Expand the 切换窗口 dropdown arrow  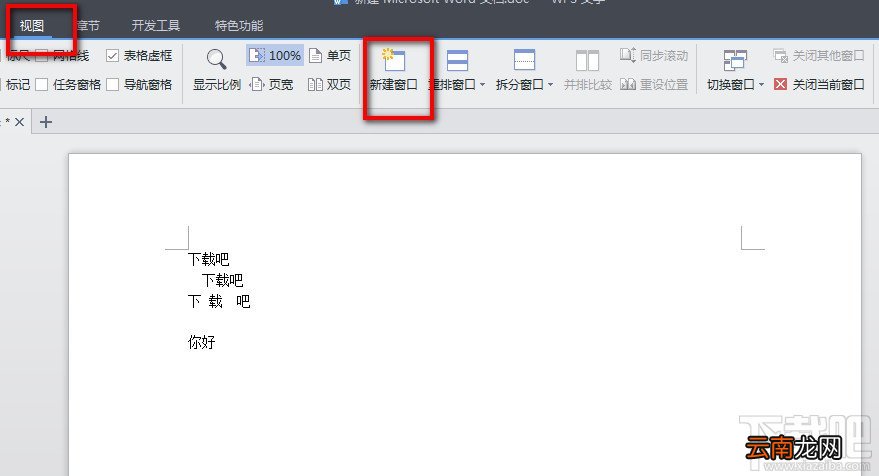(761, 85)
